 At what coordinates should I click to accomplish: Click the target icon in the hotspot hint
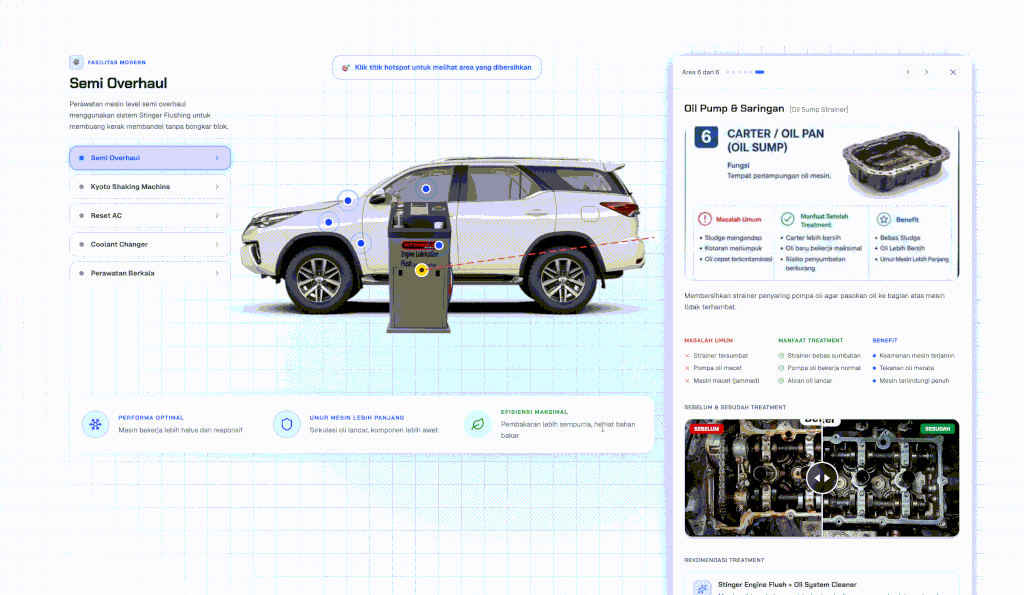click(346, 67)
